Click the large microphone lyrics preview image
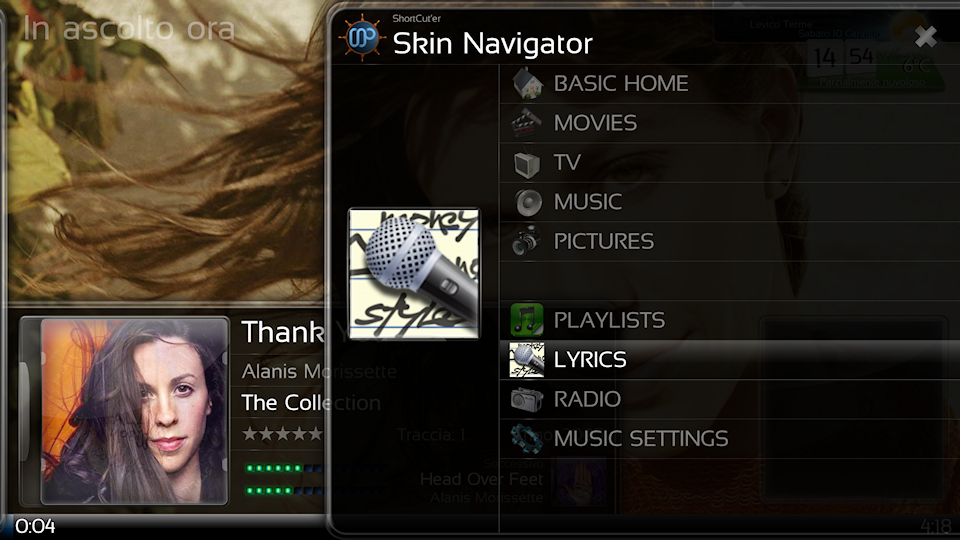 pos(414,273)
